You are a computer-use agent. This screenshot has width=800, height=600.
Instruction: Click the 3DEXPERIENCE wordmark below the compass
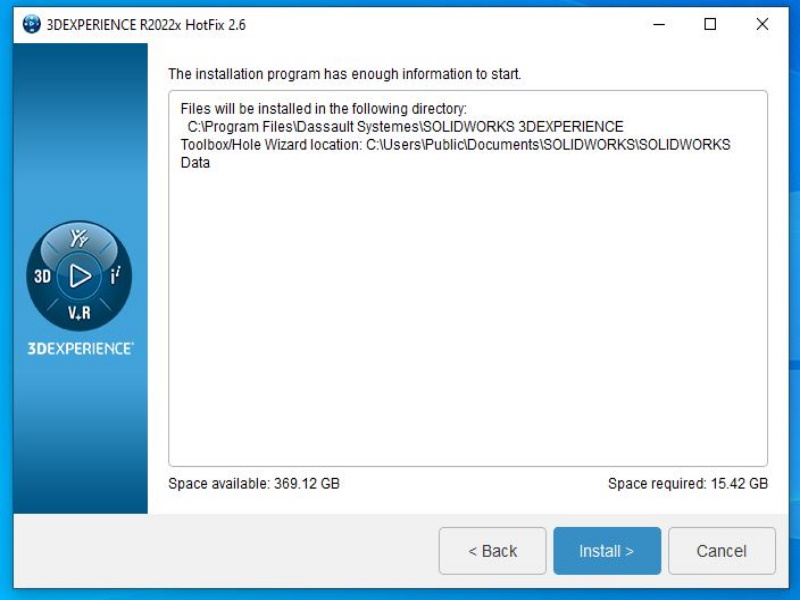click(x=80, y=349)
